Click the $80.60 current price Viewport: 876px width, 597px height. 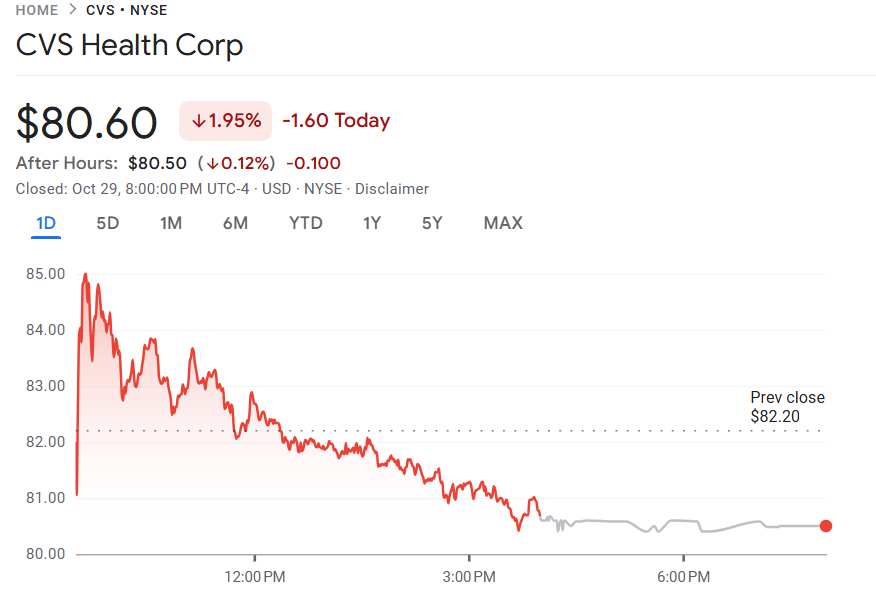(x=87, y=122)
